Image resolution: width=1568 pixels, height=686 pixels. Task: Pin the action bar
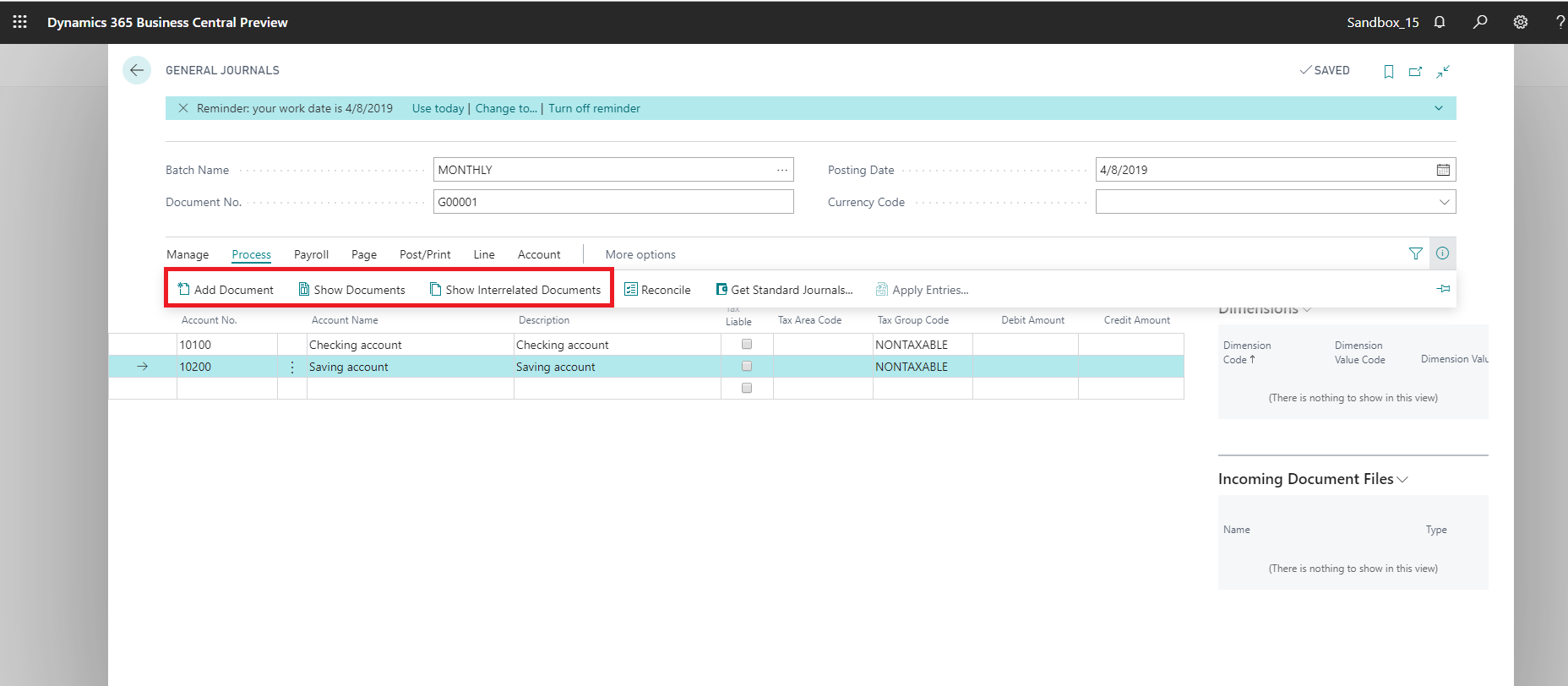coord(1443,289)
